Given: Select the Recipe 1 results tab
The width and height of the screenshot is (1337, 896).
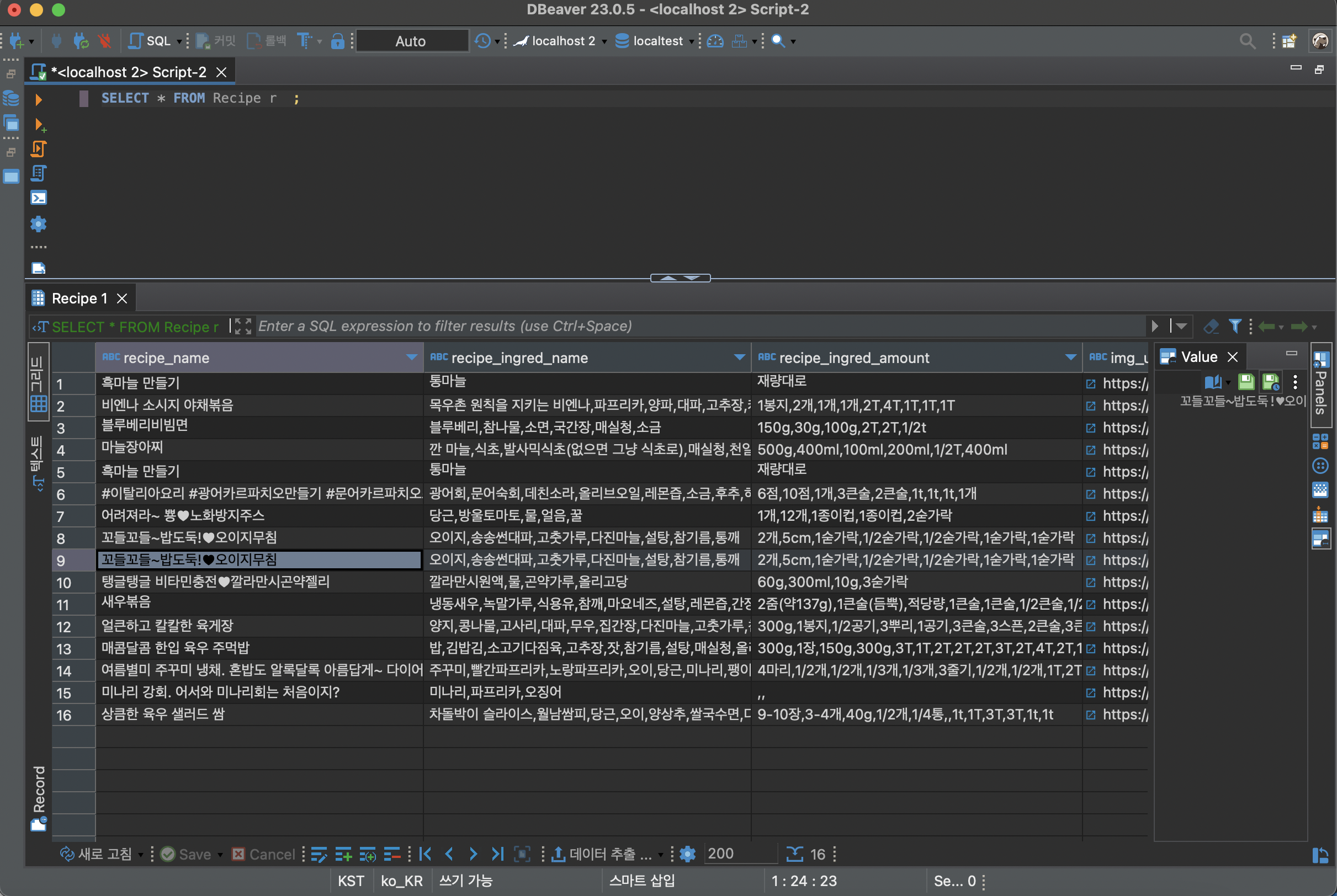Looking at the screenshot, I should (x=79, y=298).
